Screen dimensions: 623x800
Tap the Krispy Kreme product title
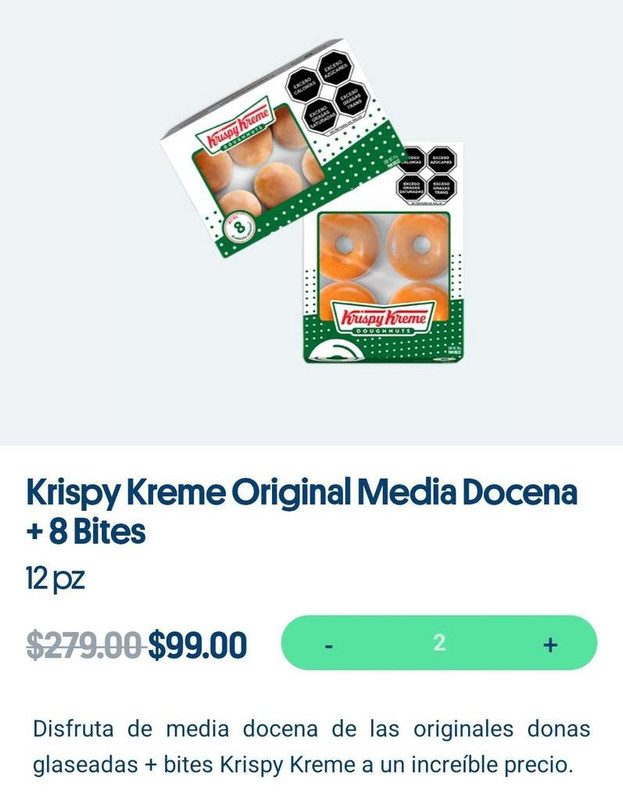[302, 511]
